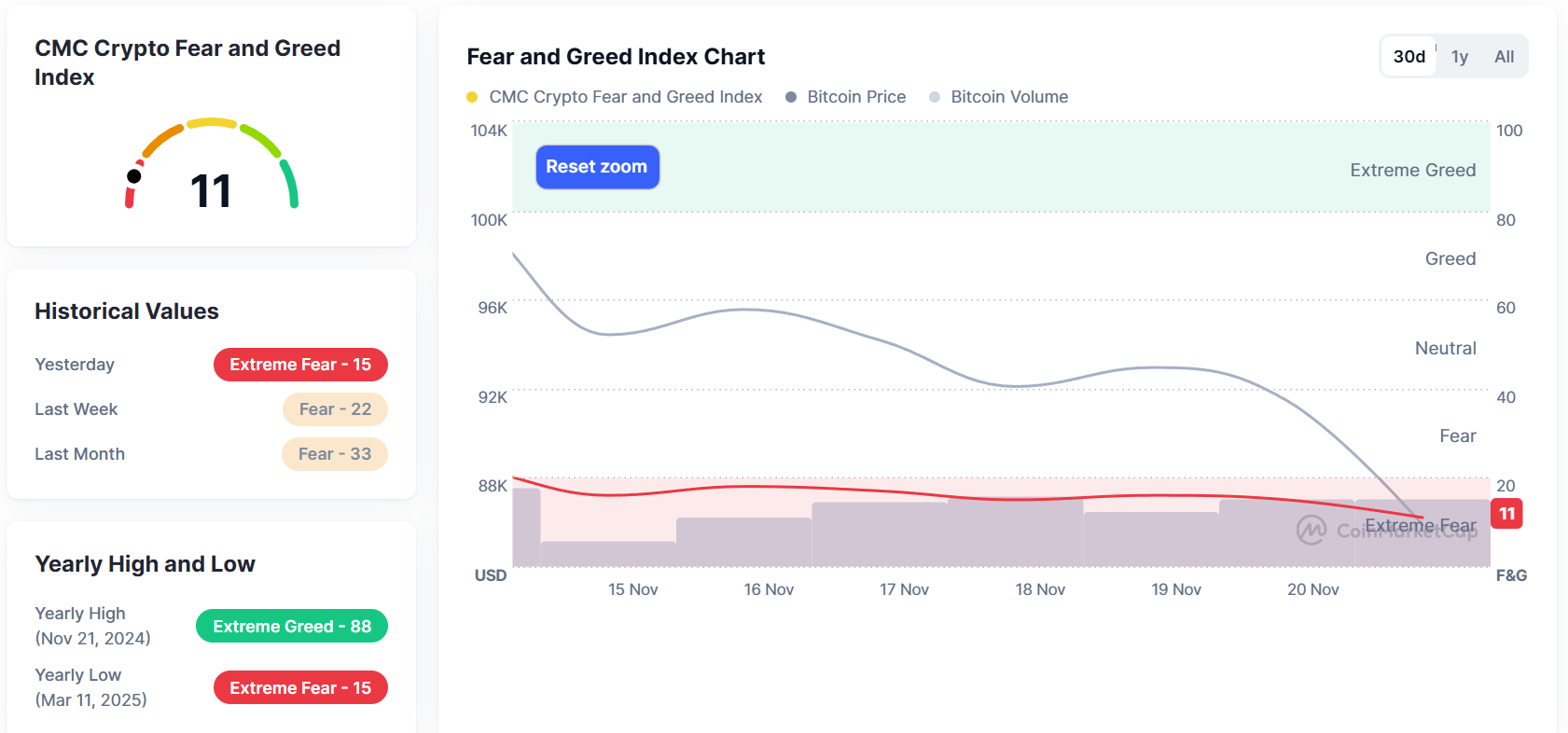Click the Last Week Fear - 22 badge

tap(335, 409)
